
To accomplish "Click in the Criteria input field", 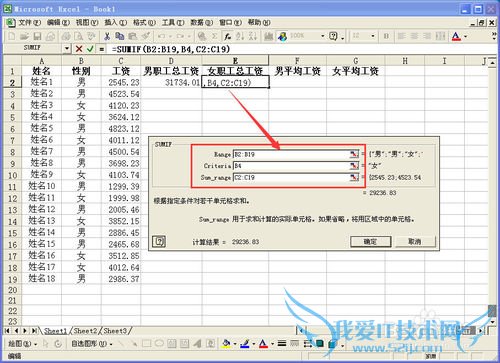I will point(291,166).
